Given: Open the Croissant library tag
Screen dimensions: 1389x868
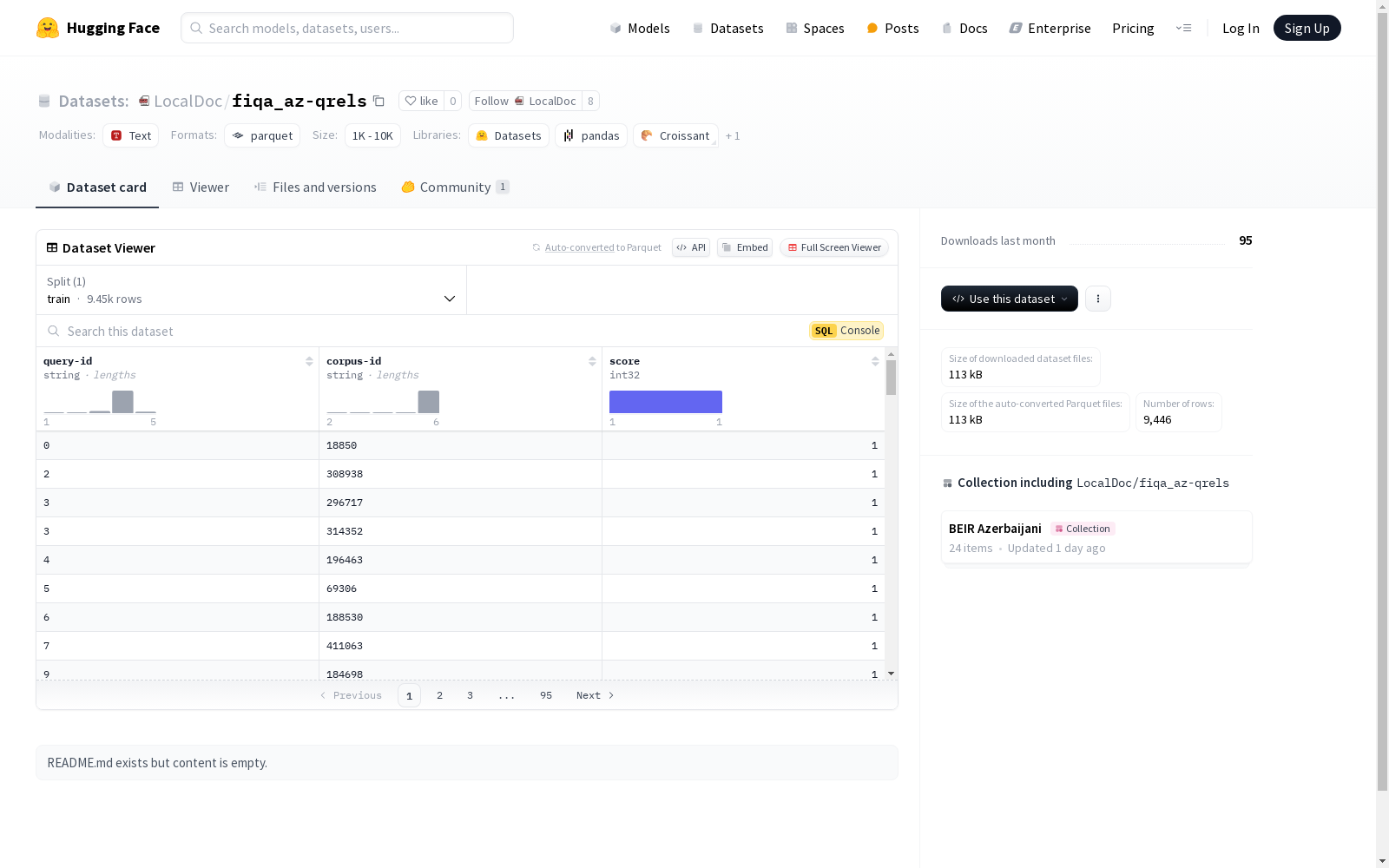Looking at the screenshot, I should click(x=675, y=135).
